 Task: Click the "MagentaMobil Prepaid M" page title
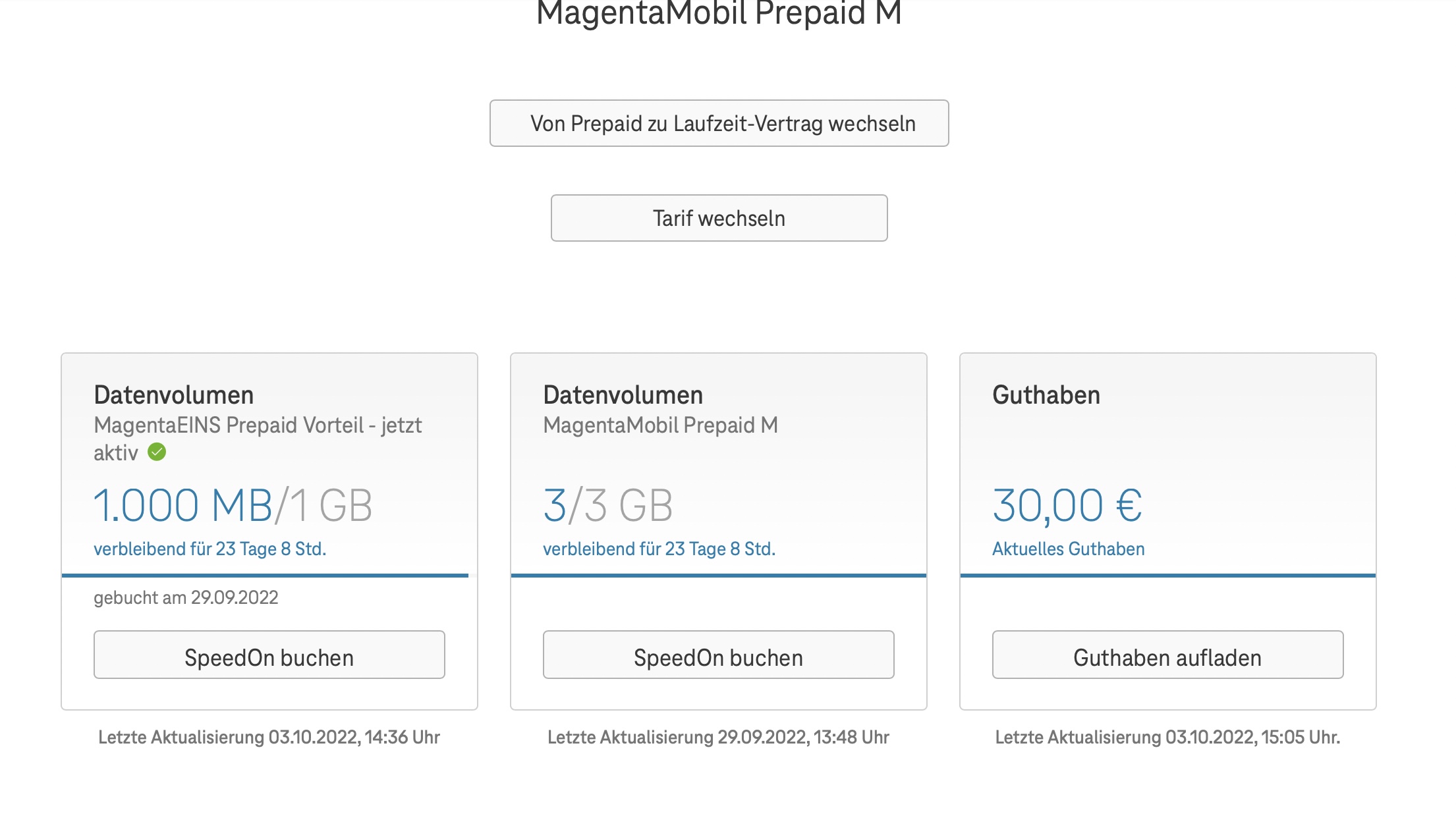click(719, 13)
